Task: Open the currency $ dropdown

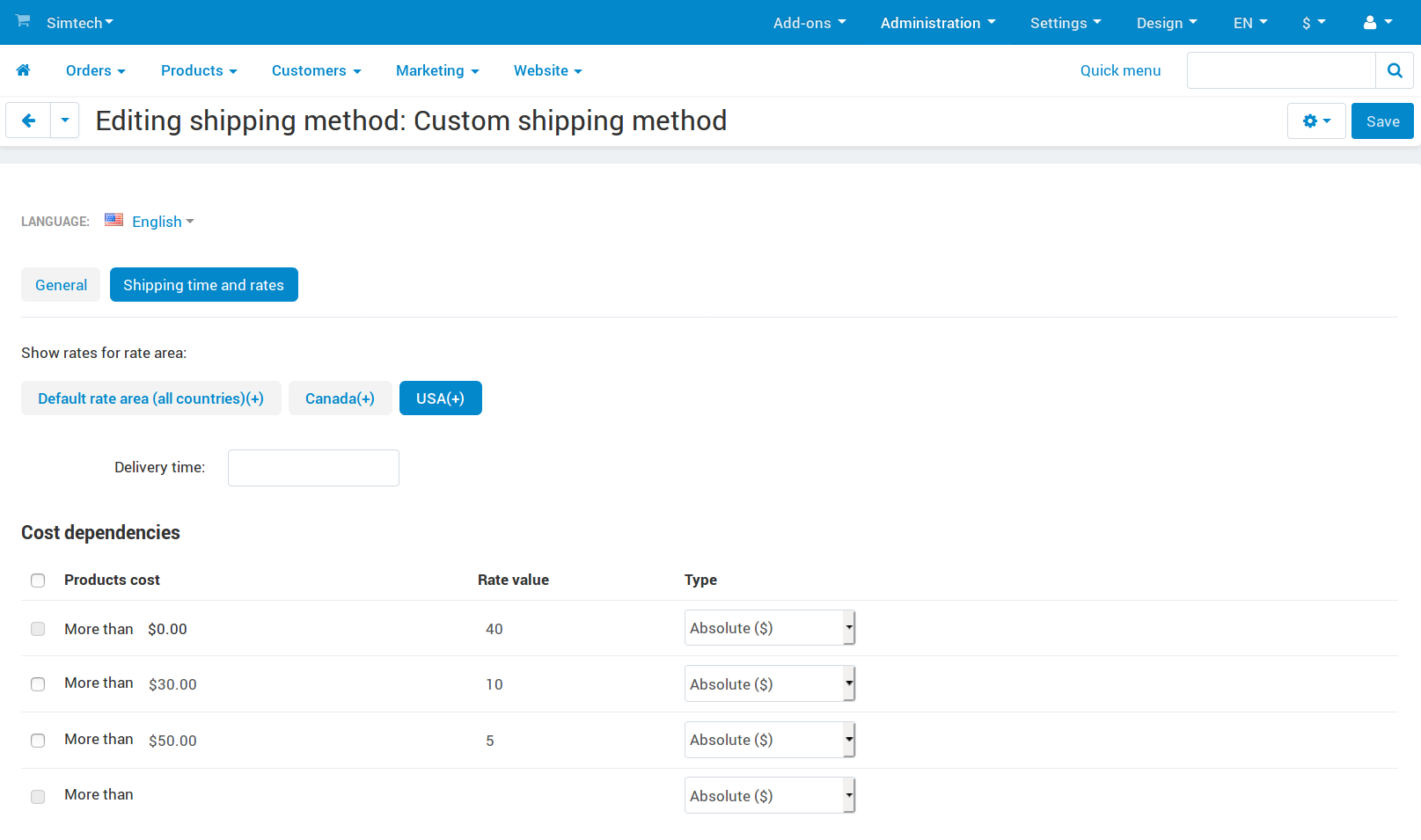Action: tap(1314, 23)
